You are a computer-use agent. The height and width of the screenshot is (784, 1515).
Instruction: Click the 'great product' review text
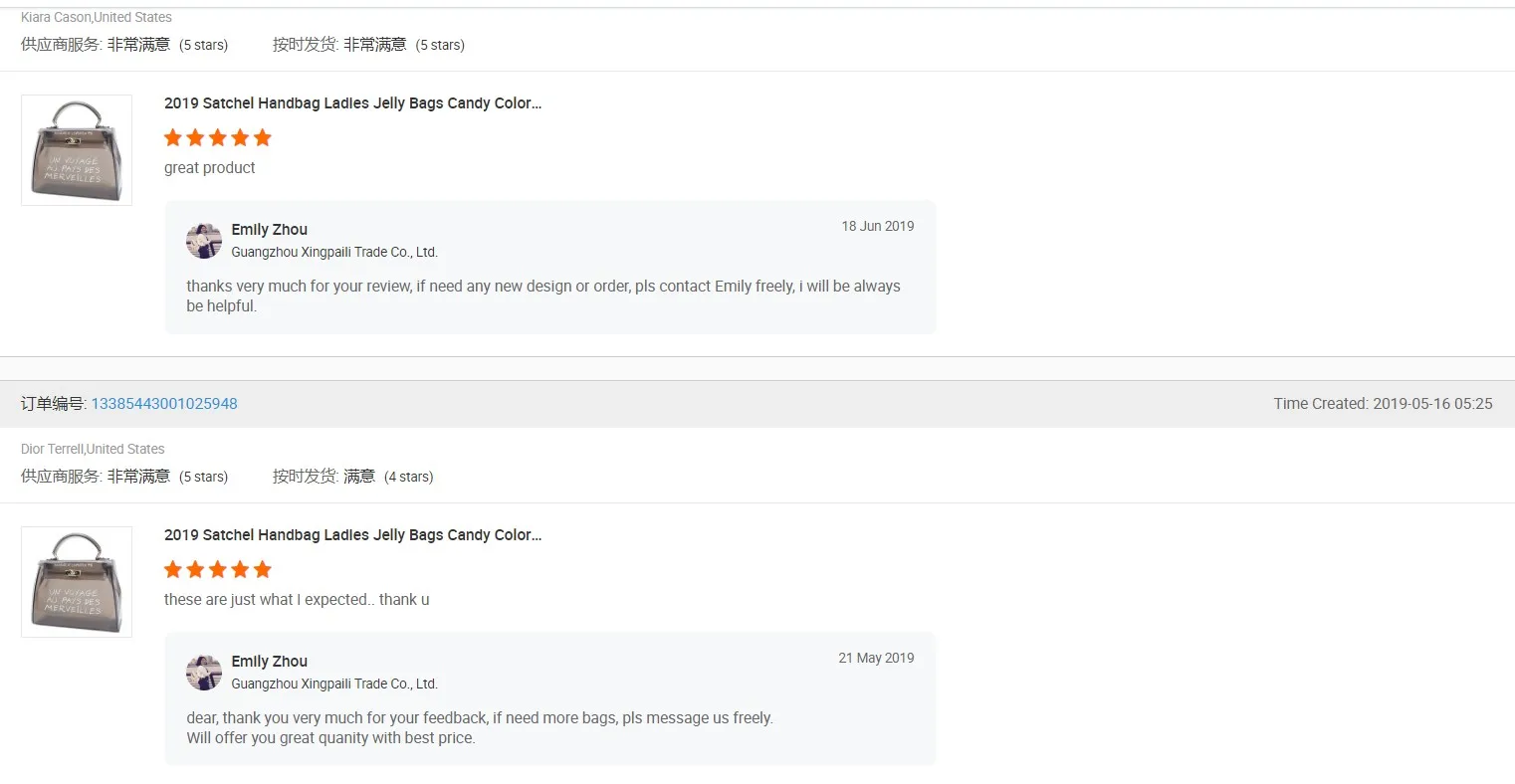pos(210,168)
